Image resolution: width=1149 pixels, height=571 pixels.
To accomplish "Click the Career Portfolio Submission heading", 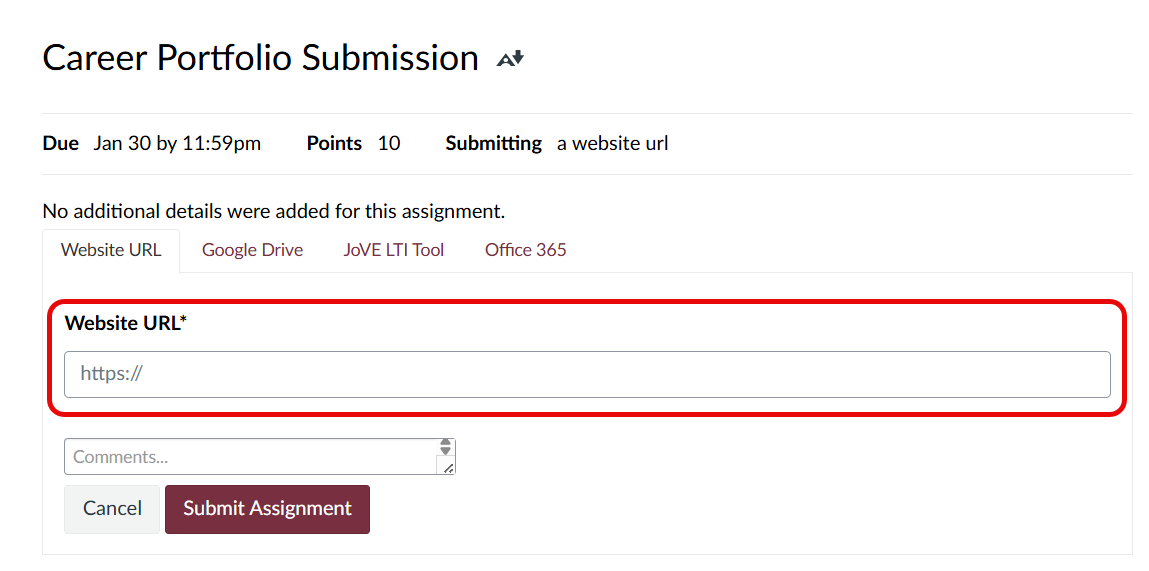I will pos(260,58).
